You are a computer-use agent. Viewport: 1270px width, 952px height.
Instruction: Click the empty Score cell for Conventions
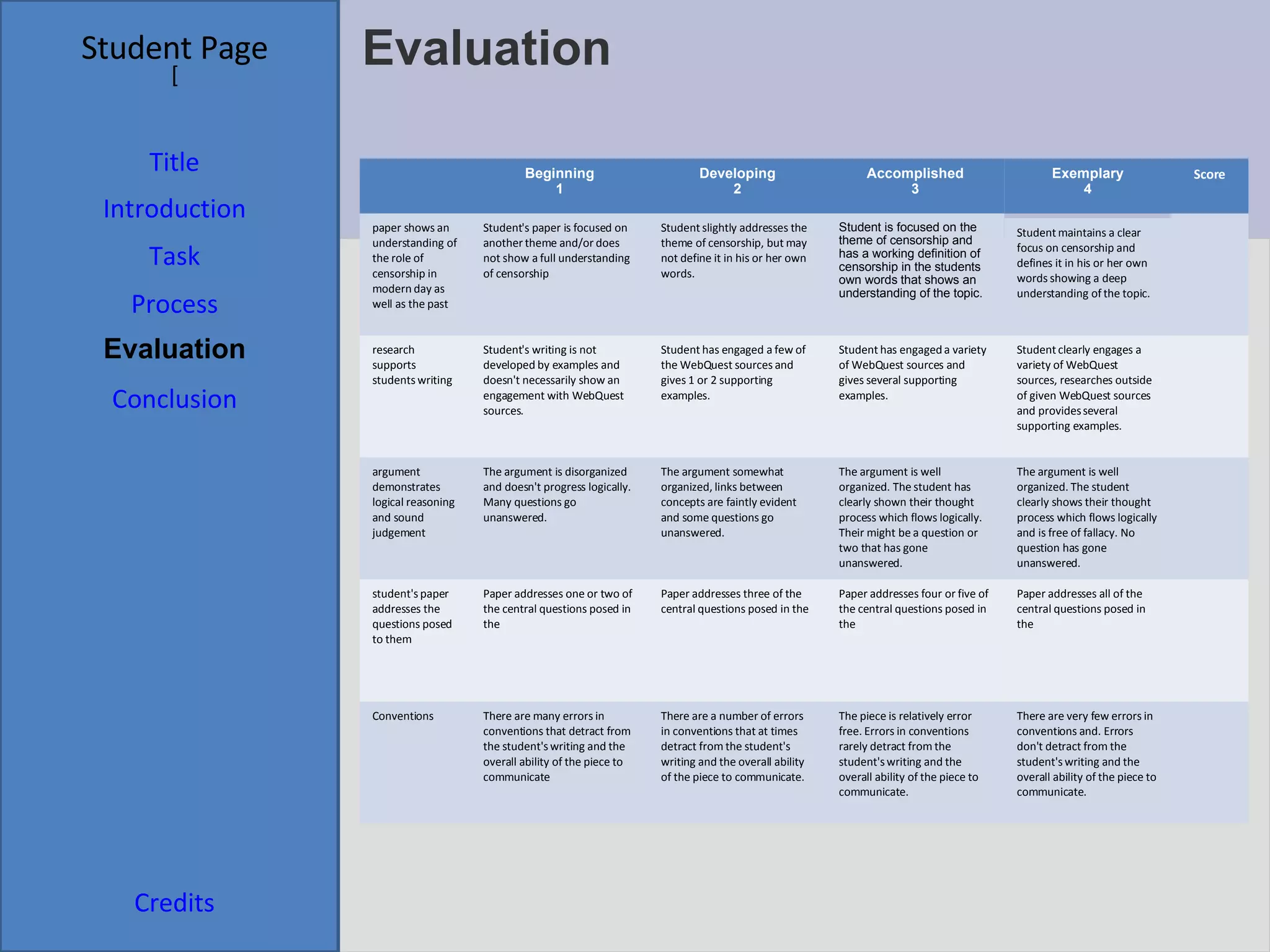click(x=1209, y=761)
